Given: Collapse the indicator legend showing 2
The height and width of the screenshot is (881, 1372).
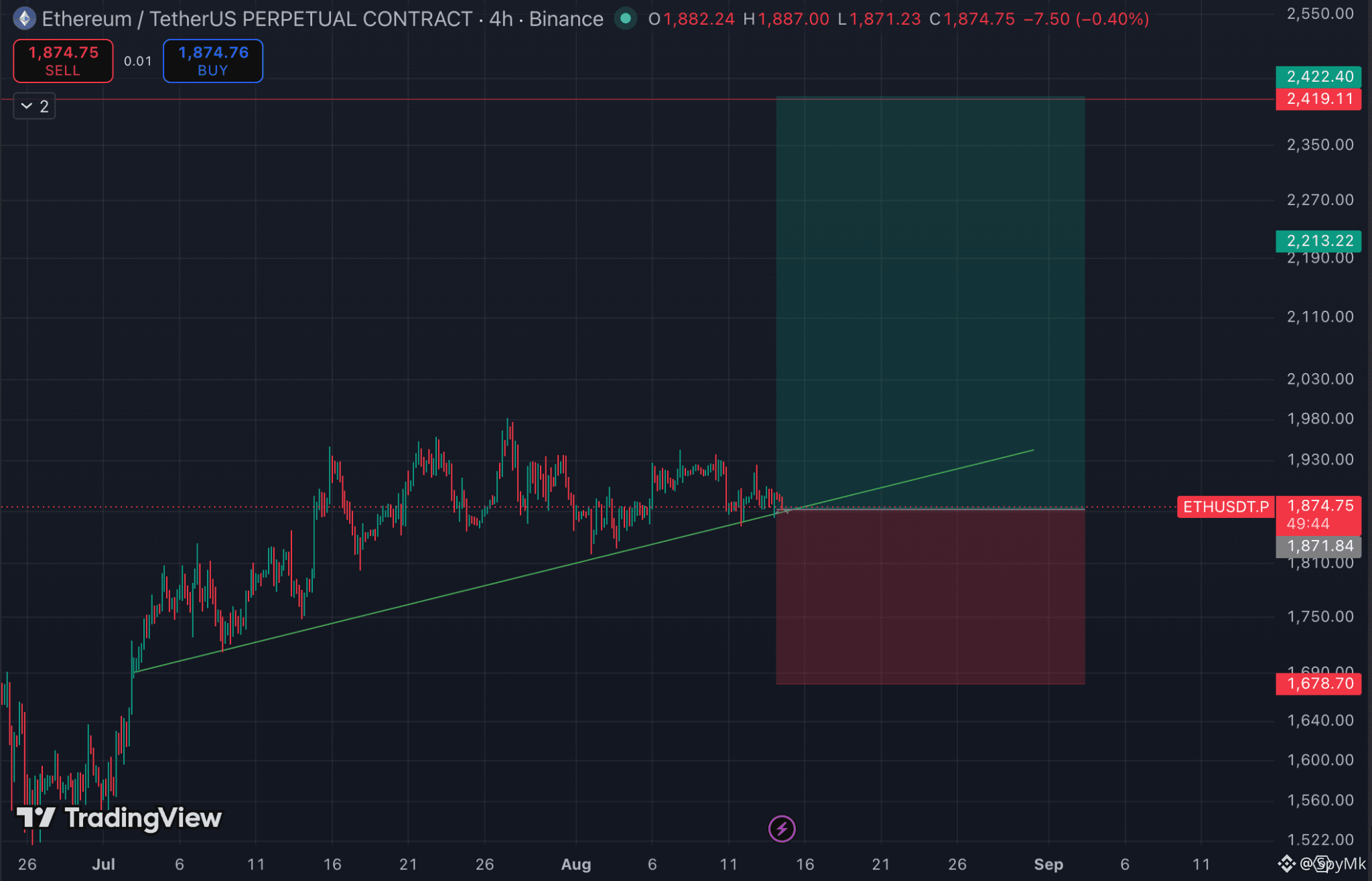Looking at the screenshot, I should pos(34,106).
